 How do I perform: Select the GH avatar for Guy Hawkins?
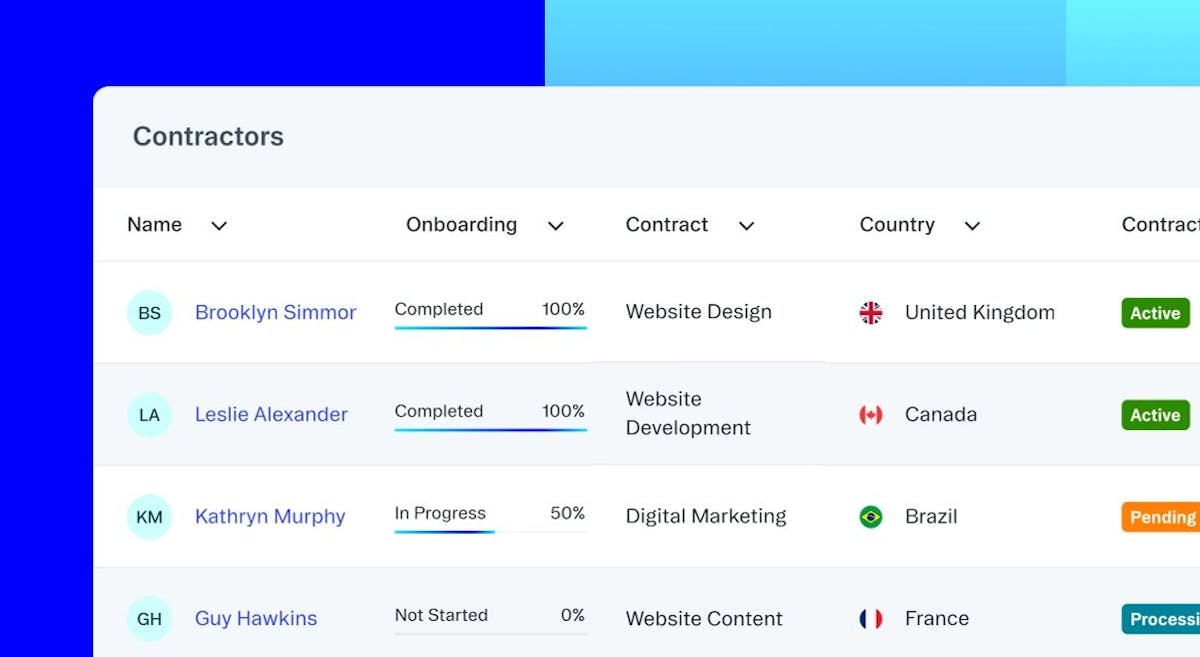(149, 618)
